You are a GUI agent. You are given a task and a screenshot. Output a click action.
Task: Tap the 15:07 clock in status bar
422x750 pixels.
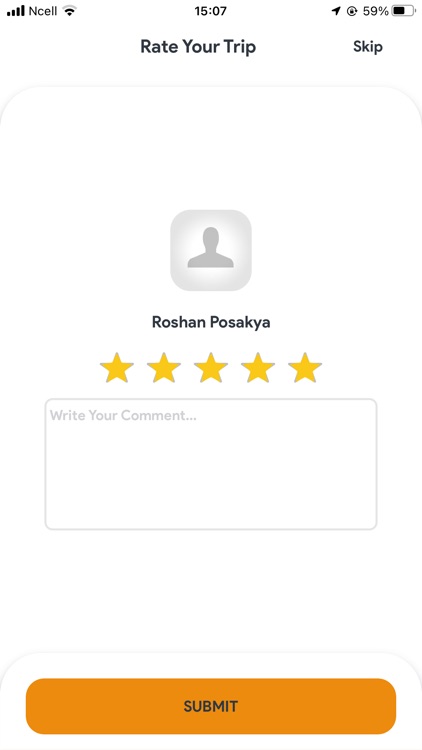pyautogui.click(x=211, y=11)
